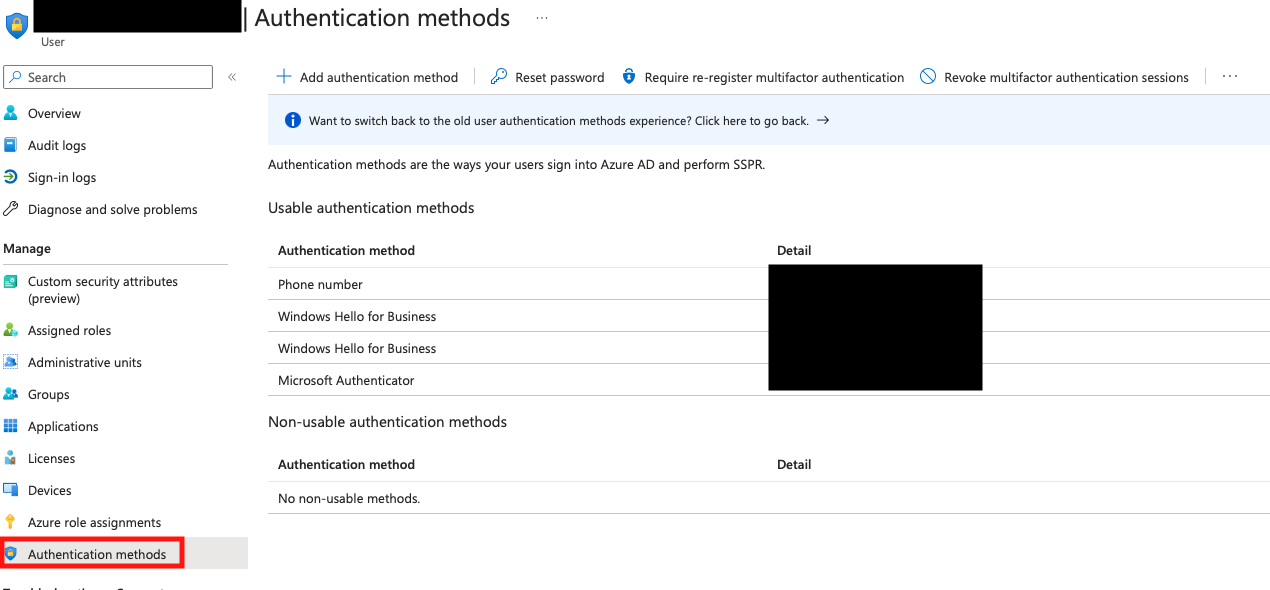The image size is (1270, 590).
Task: Click the 'Usable authentication methods' heading
Action: (371, 208)
